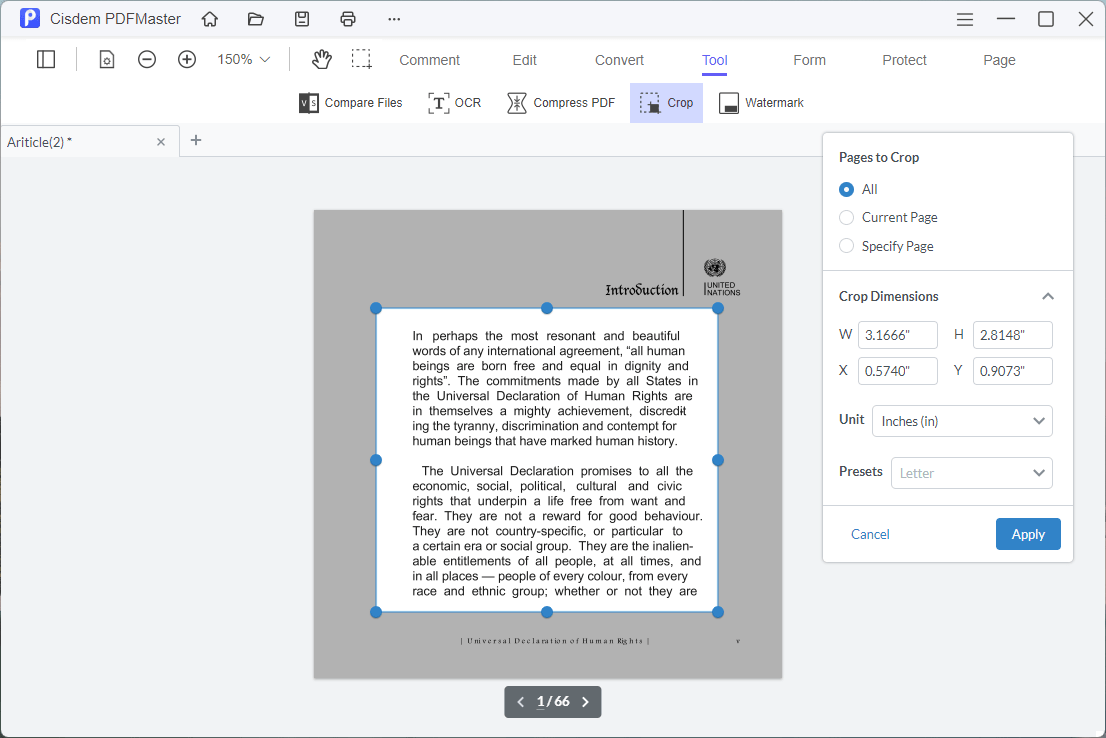Image resolution: width=1106 pixels, height=738 pixels.
Task: Select Specify Page option
Action: pos(846,246)
